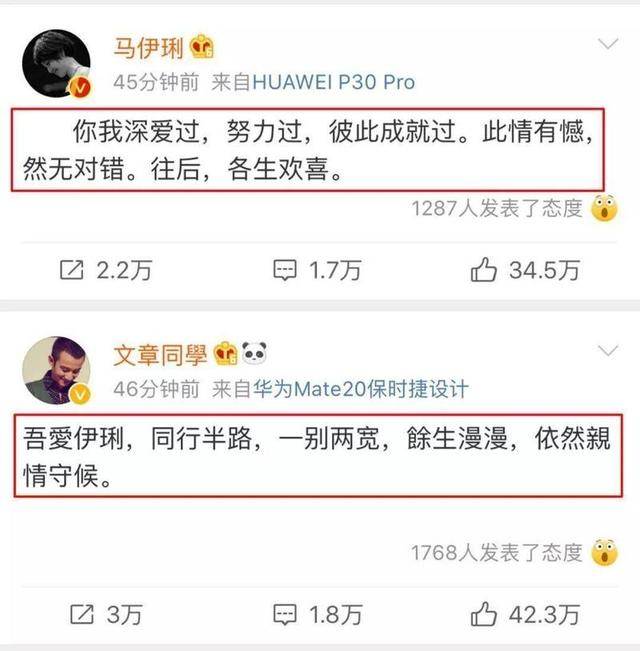The width and height of the screenshot is (640, 651).
Task: Click the crown member badge beside 马伊琍
Action: (x=202, y=46)
